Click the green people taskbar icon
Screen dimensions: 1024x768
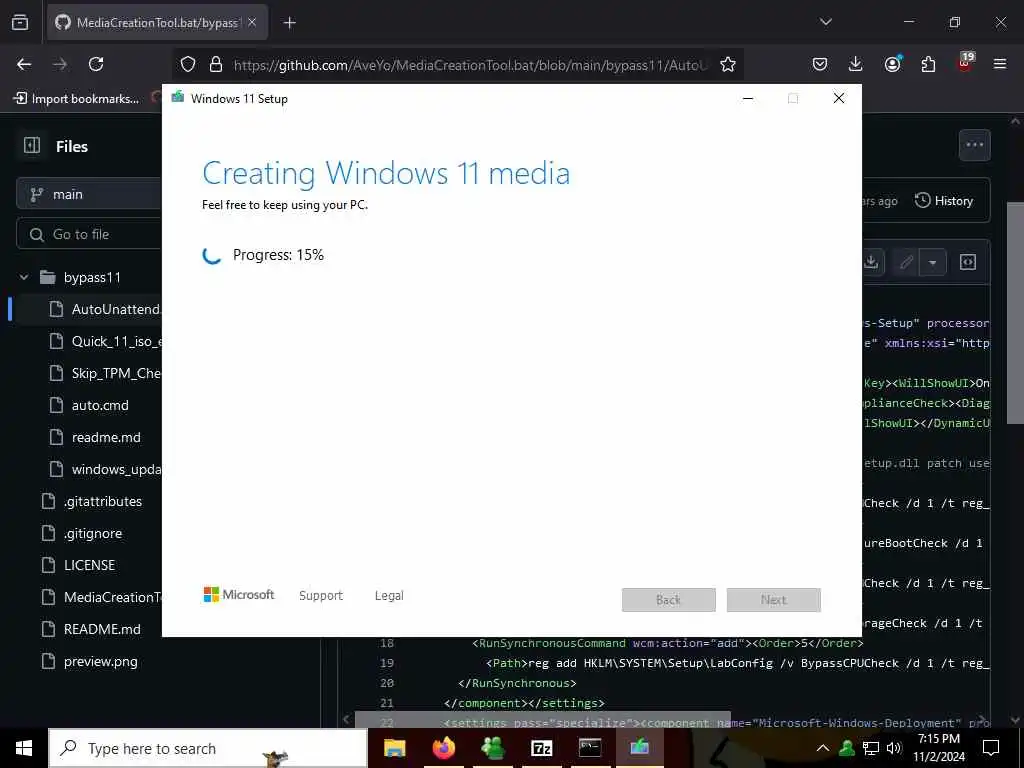coord(492,748)
